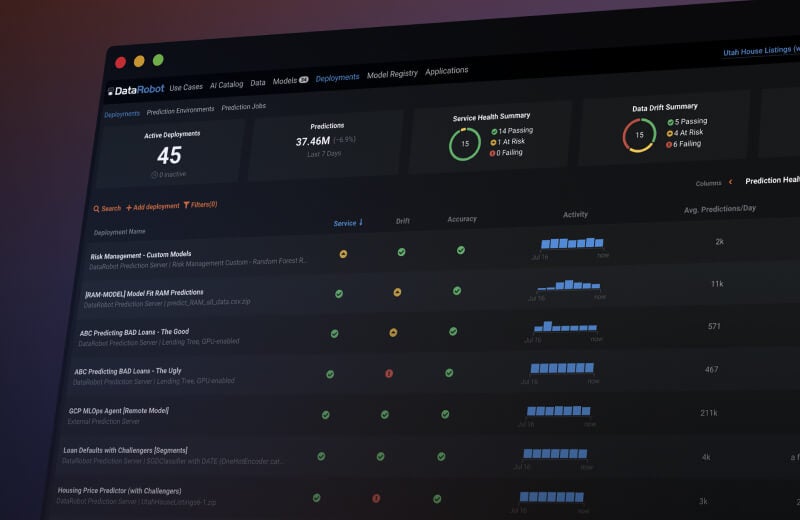Switch to Prediction Environments tab
800x520 pixels.
[x=180, y=110]
